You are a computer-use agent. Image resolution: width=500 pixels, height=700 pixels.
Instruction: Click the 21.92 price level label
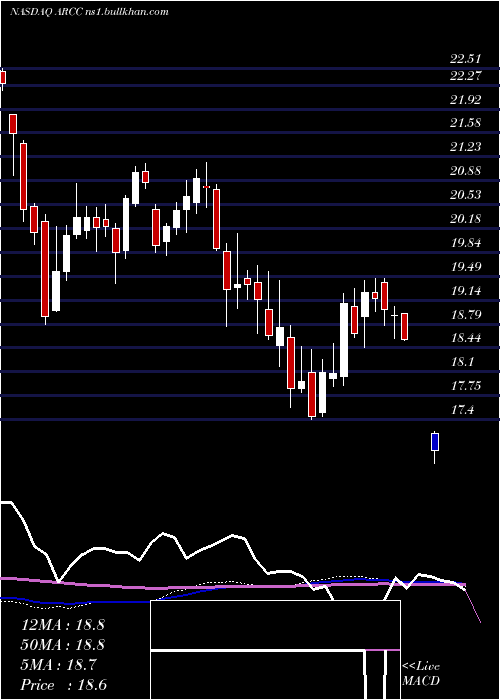tap(466, 100)
